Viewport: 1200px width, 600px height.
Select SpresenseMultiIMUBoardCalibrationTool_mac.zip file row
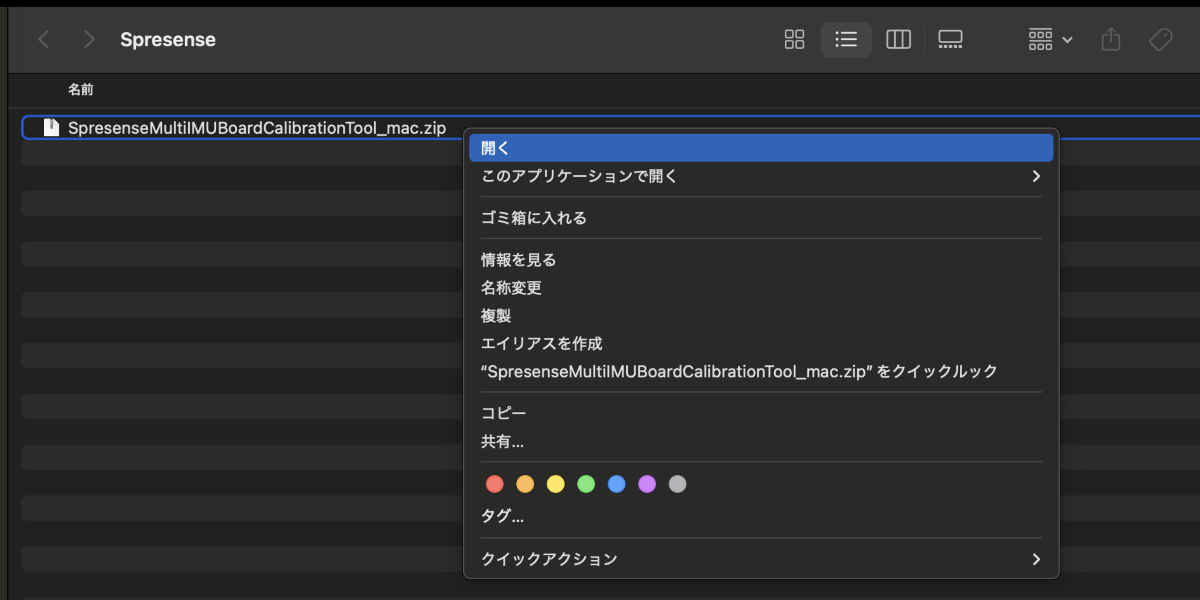tap(256, 128)
